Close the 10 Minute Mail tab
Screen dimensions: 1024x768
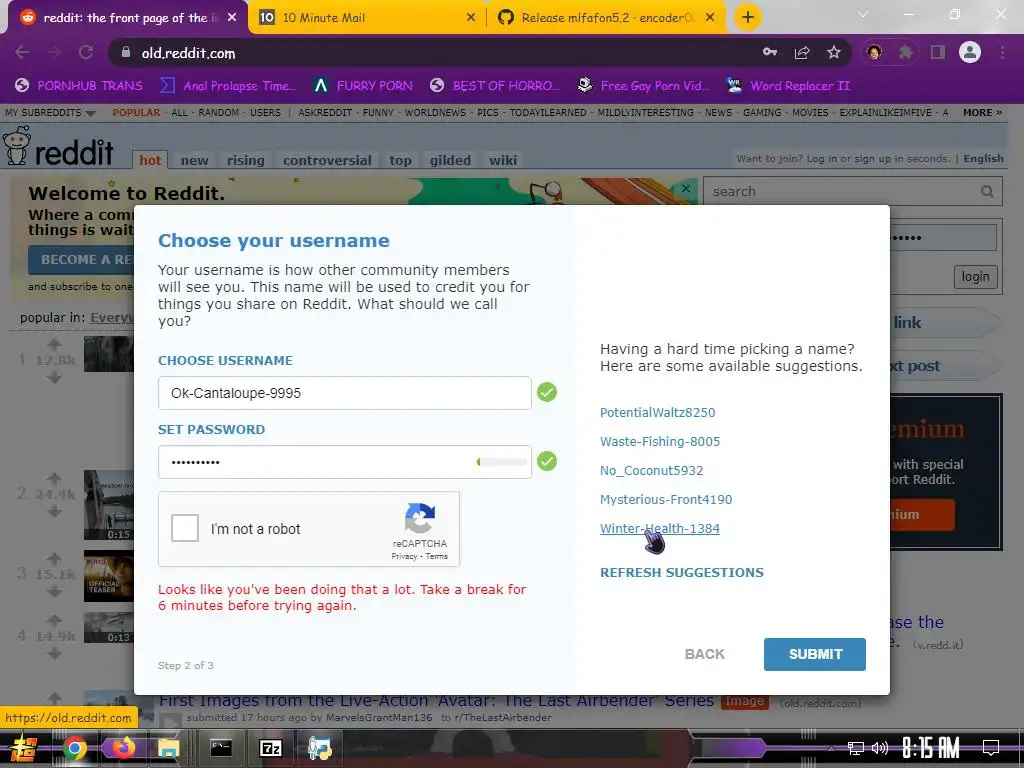471,18
